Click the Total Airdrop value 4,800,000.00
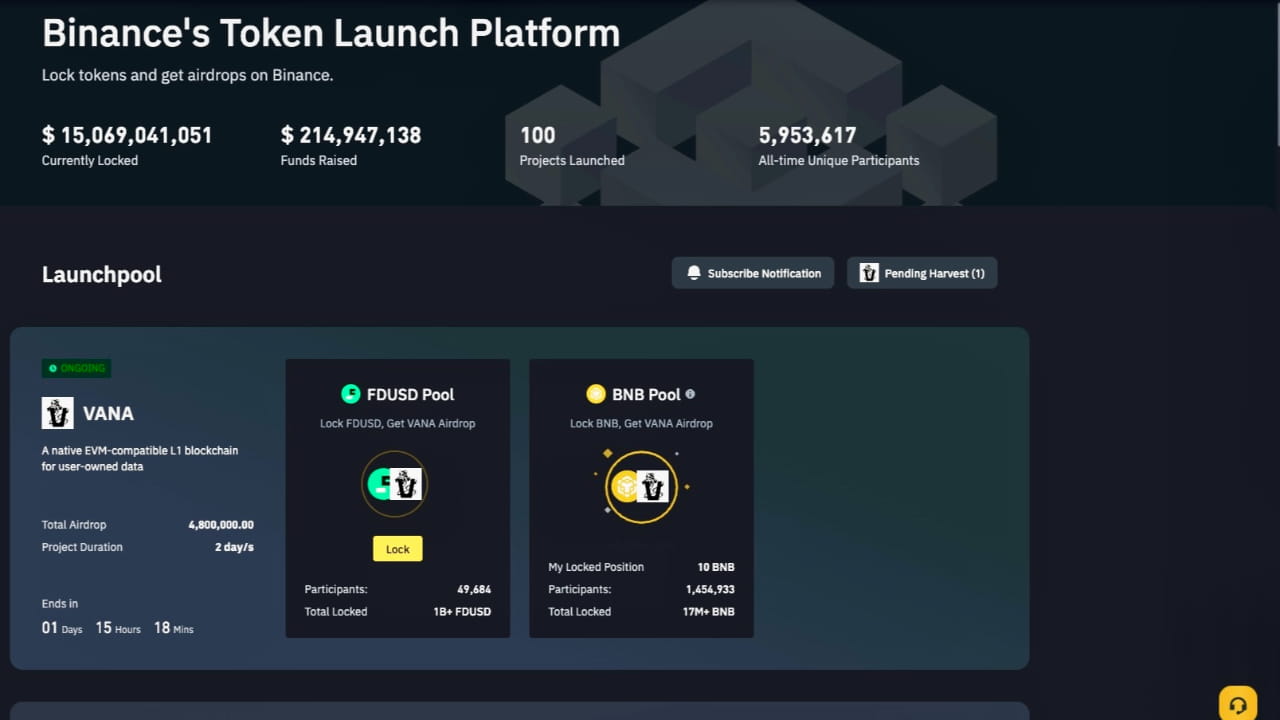Viewport: 1280px width, 720px height. pyautogui.click(x=221, y=525)
